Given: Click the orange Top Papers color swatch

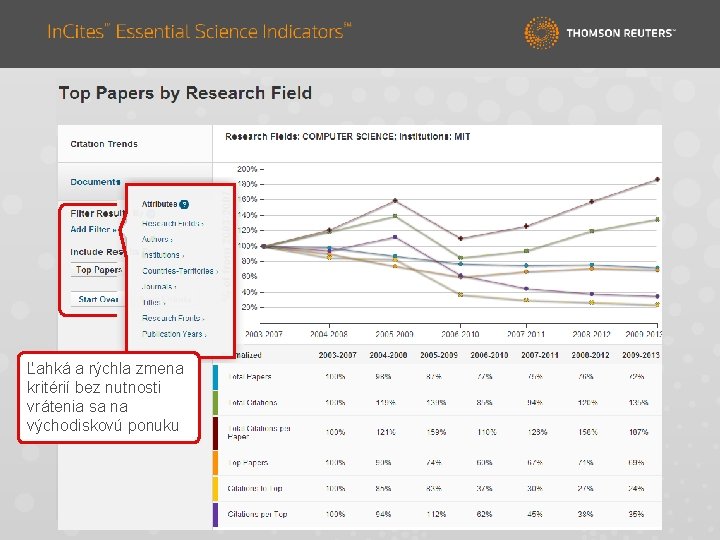Looking at the screenshot, I should pyautogui.click(x=215, y=463).
